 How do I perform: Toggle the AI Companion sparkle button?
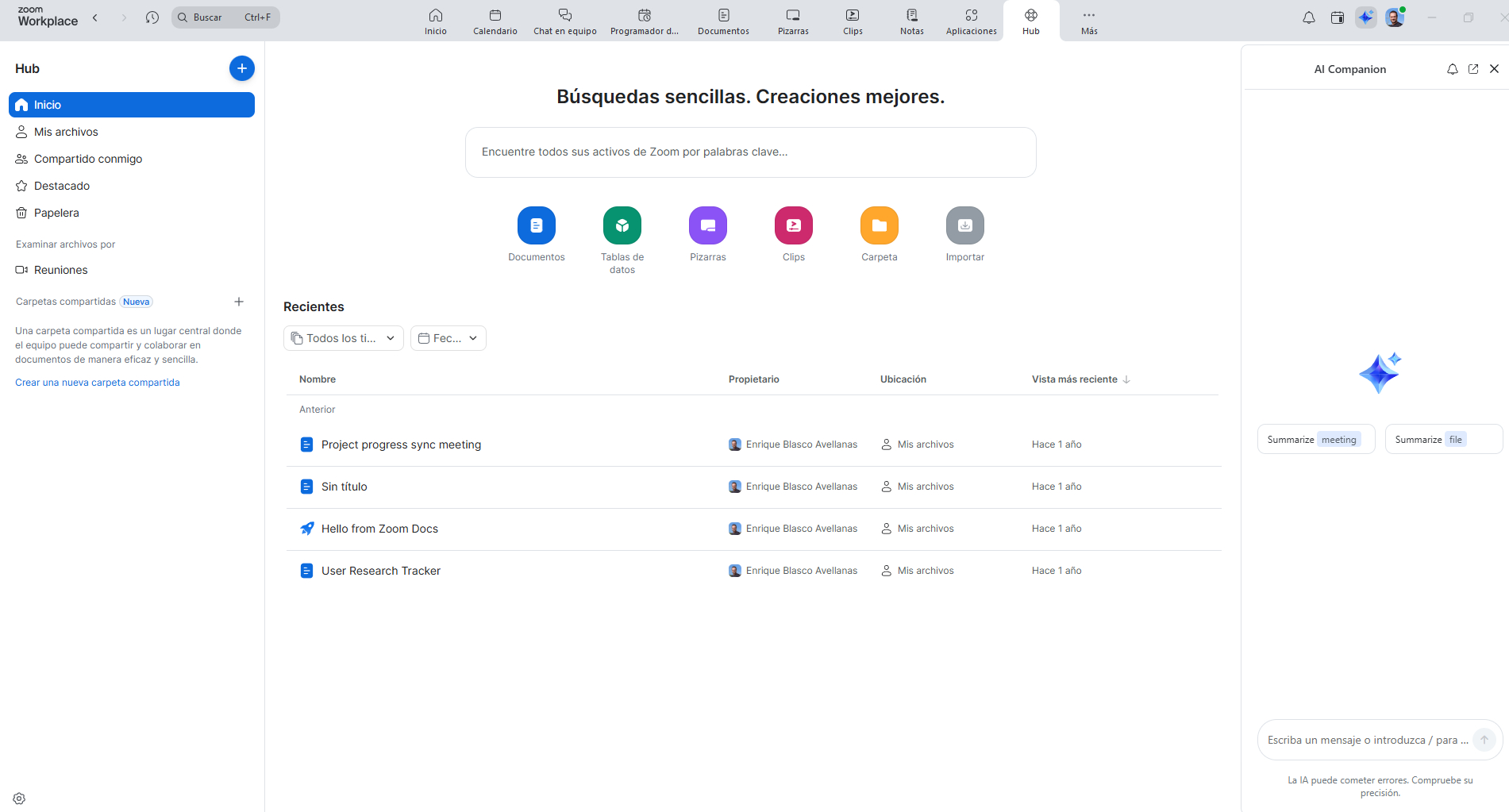click(1365, 17)
